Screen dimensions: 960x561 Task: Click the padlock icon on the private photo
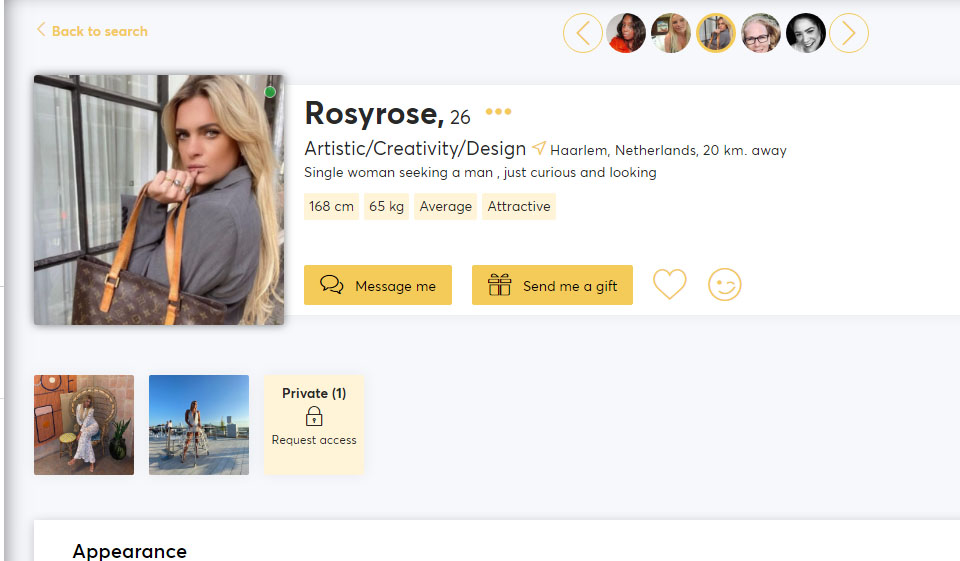click(314, 416)
